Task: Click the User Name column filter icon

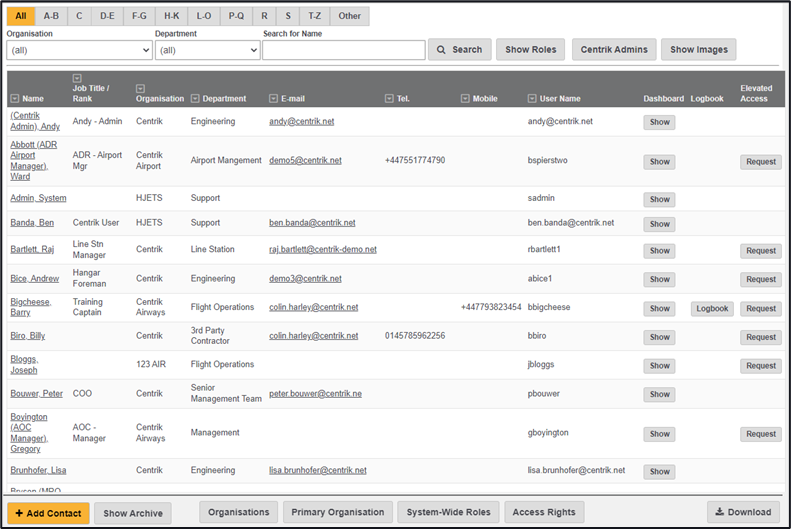Action: [x=533, y=99]
